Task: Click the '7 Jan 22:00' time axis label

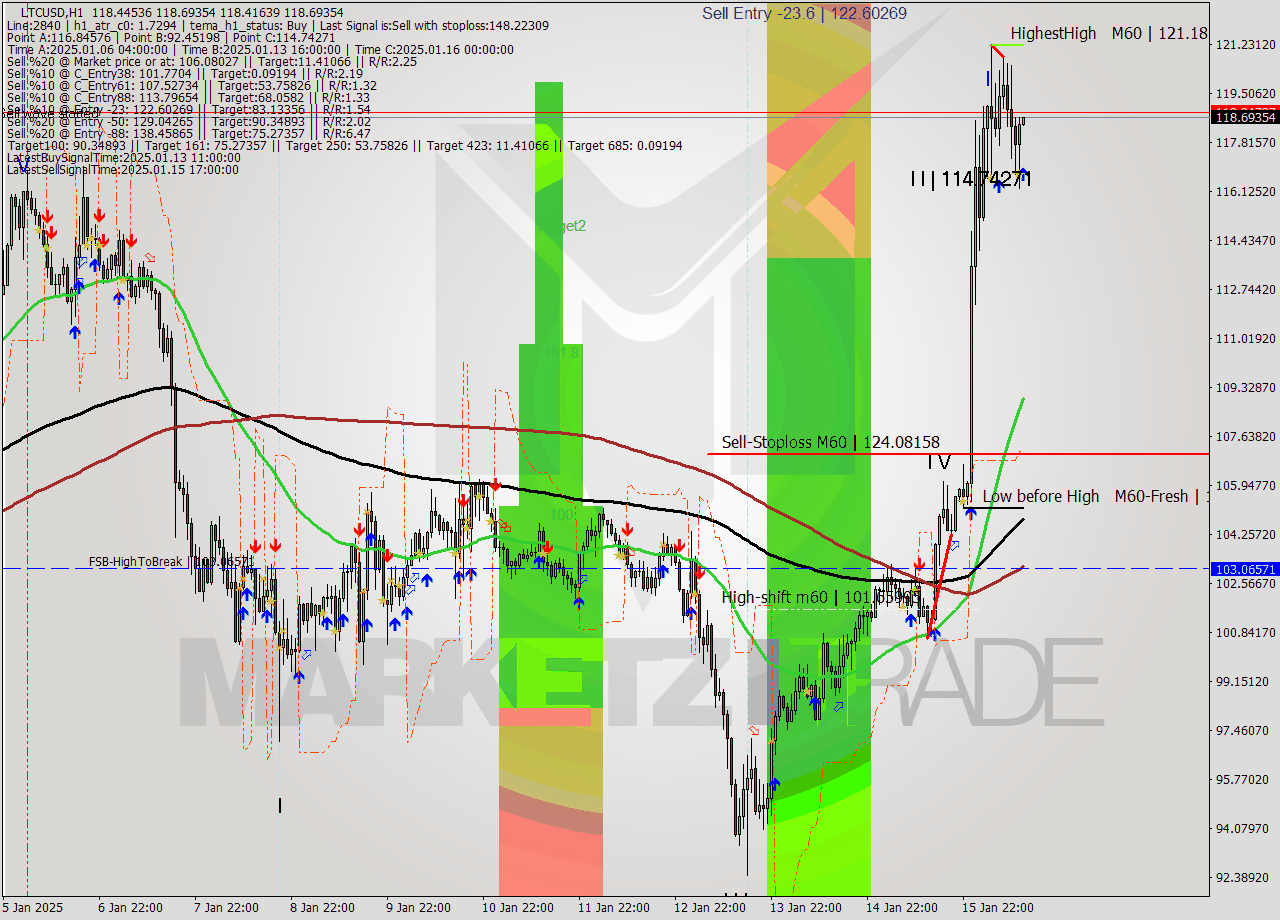Action: [x=227, y=908]
